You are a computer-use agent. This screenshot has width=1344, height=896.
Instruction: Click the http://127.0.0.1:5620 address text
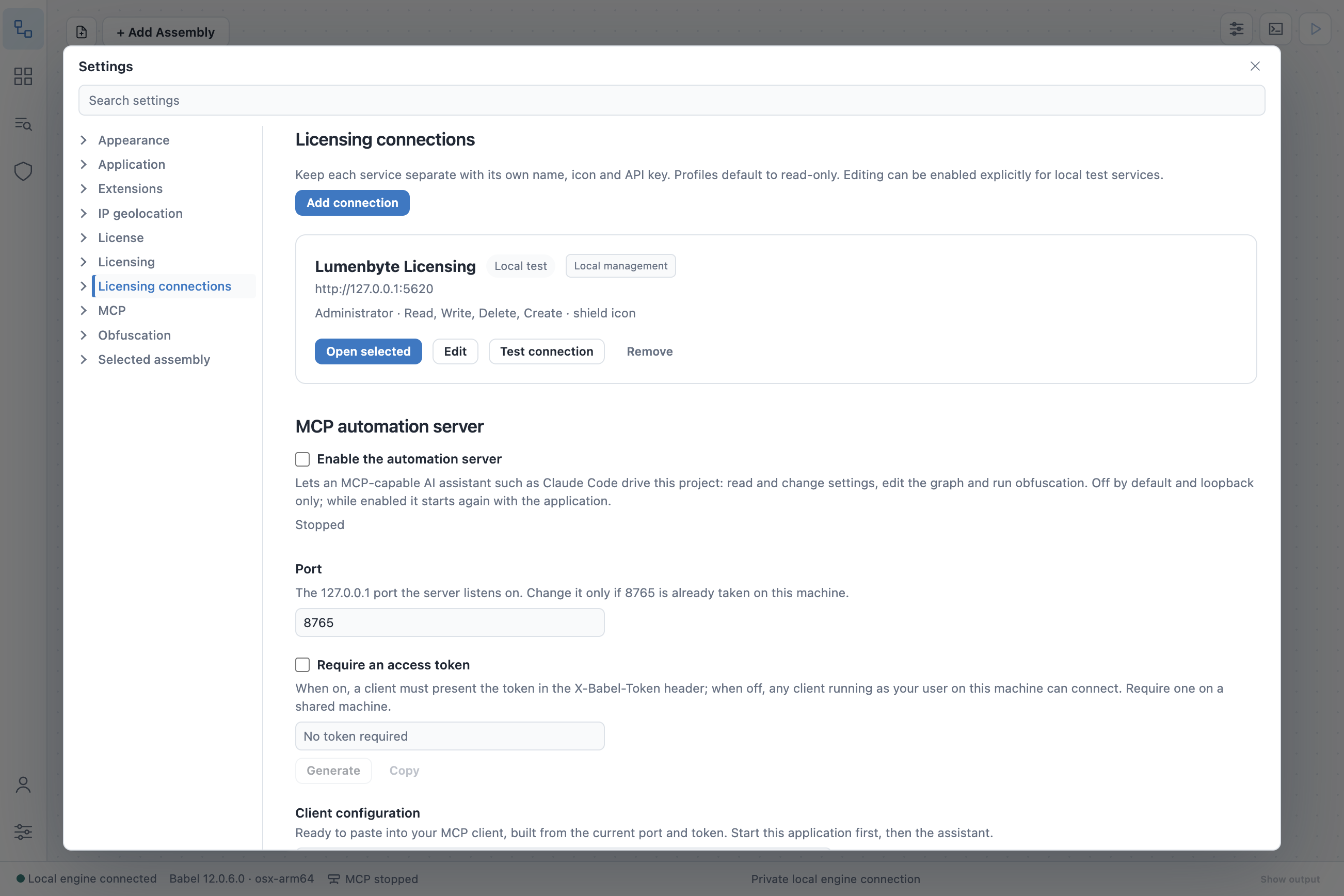pos(374,289)
